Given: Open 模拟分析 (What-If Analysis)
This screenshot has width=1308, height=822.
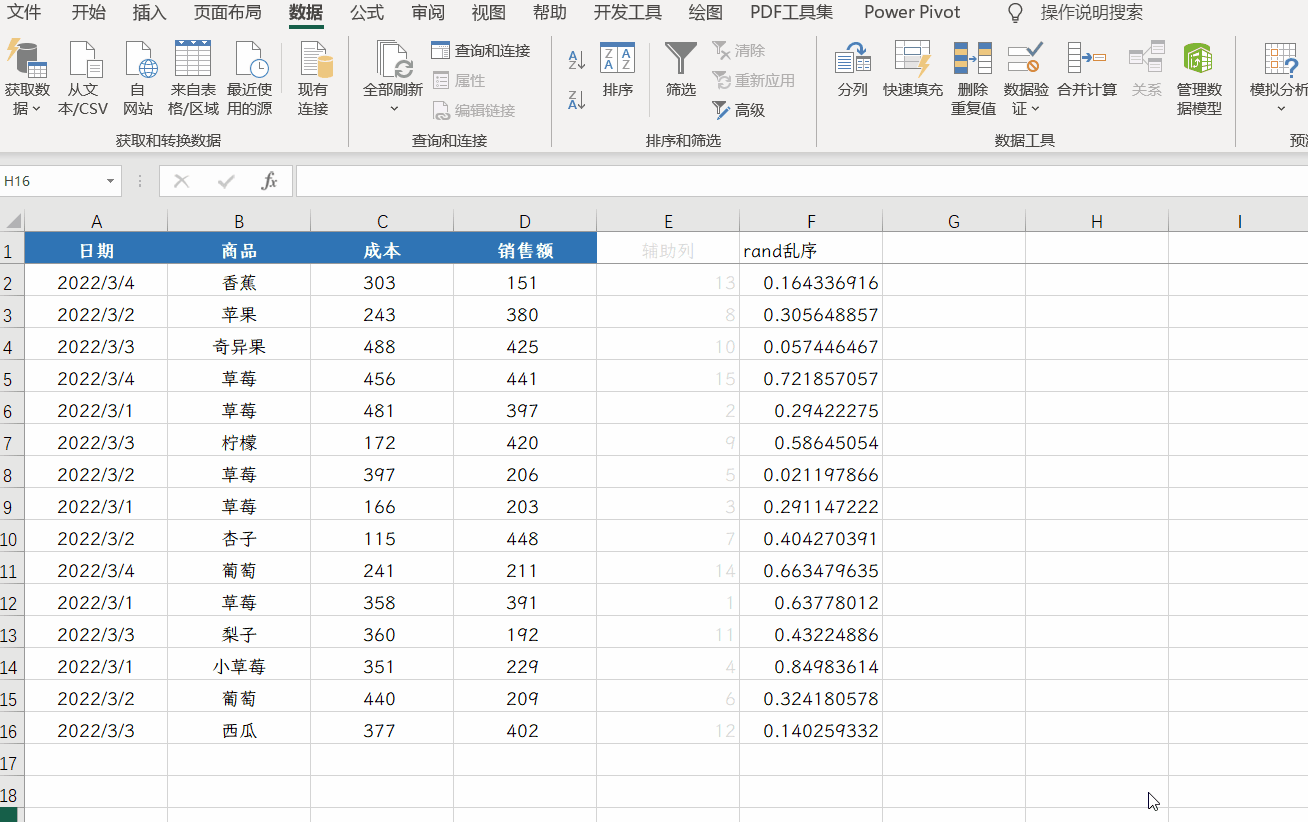Looking at the screenshot, I should pos(1280,79).
